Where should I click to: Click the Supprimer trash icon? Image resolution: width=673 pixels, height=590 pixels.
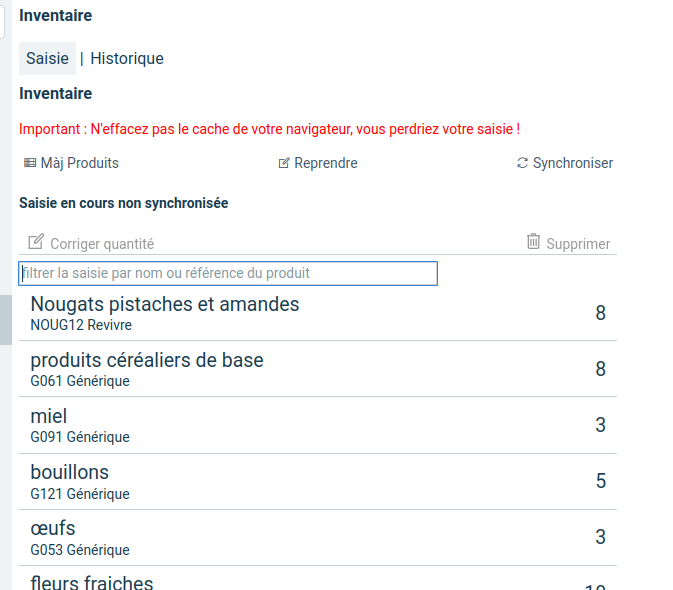point(533,242)
